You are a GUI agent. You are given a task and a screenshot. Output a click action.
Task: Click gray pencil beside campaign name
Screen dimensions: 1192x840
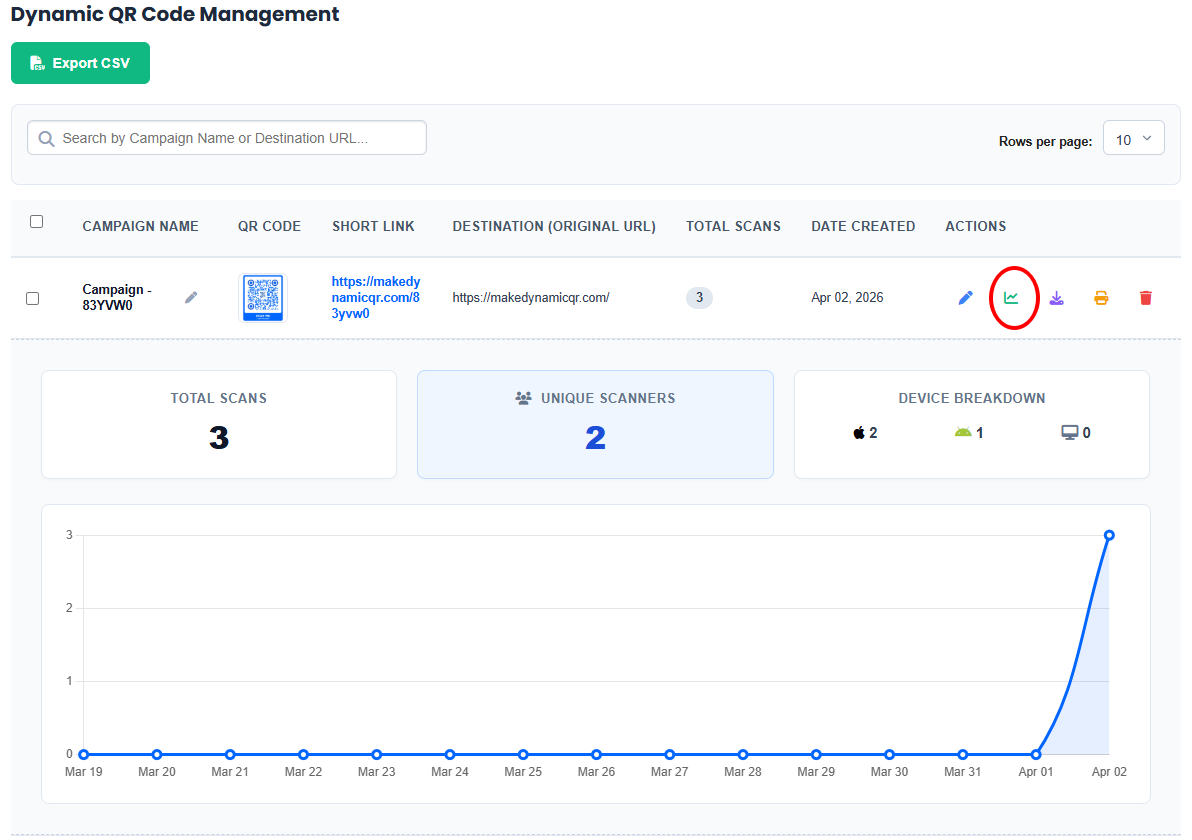(x=191, y=297)
